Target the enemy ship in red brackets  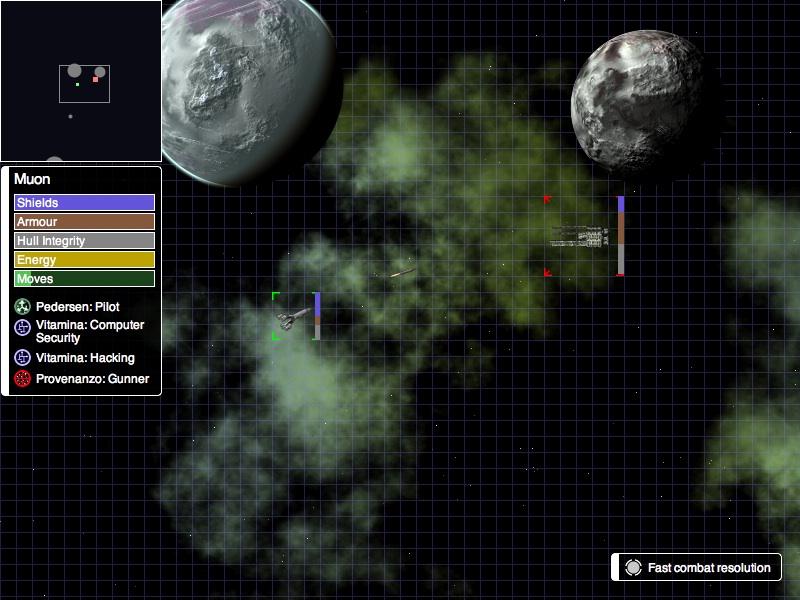pyautogui.click(x=579, y=236)
